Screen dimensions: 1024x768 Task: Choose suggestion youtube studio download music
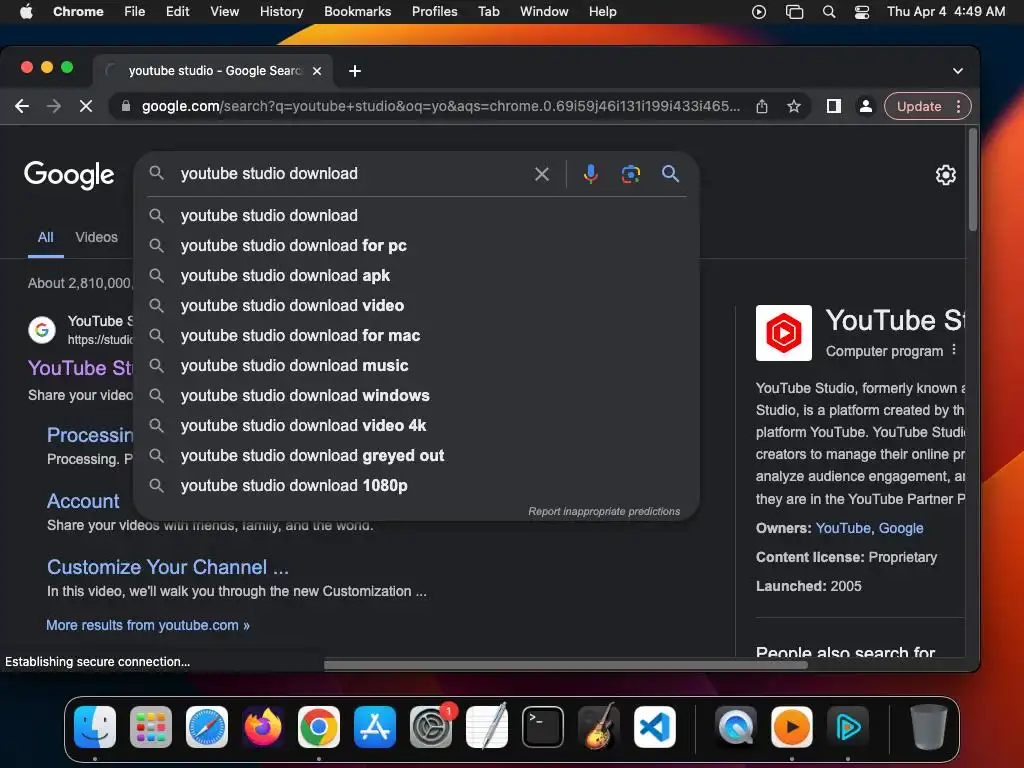[x=417, y=366]
